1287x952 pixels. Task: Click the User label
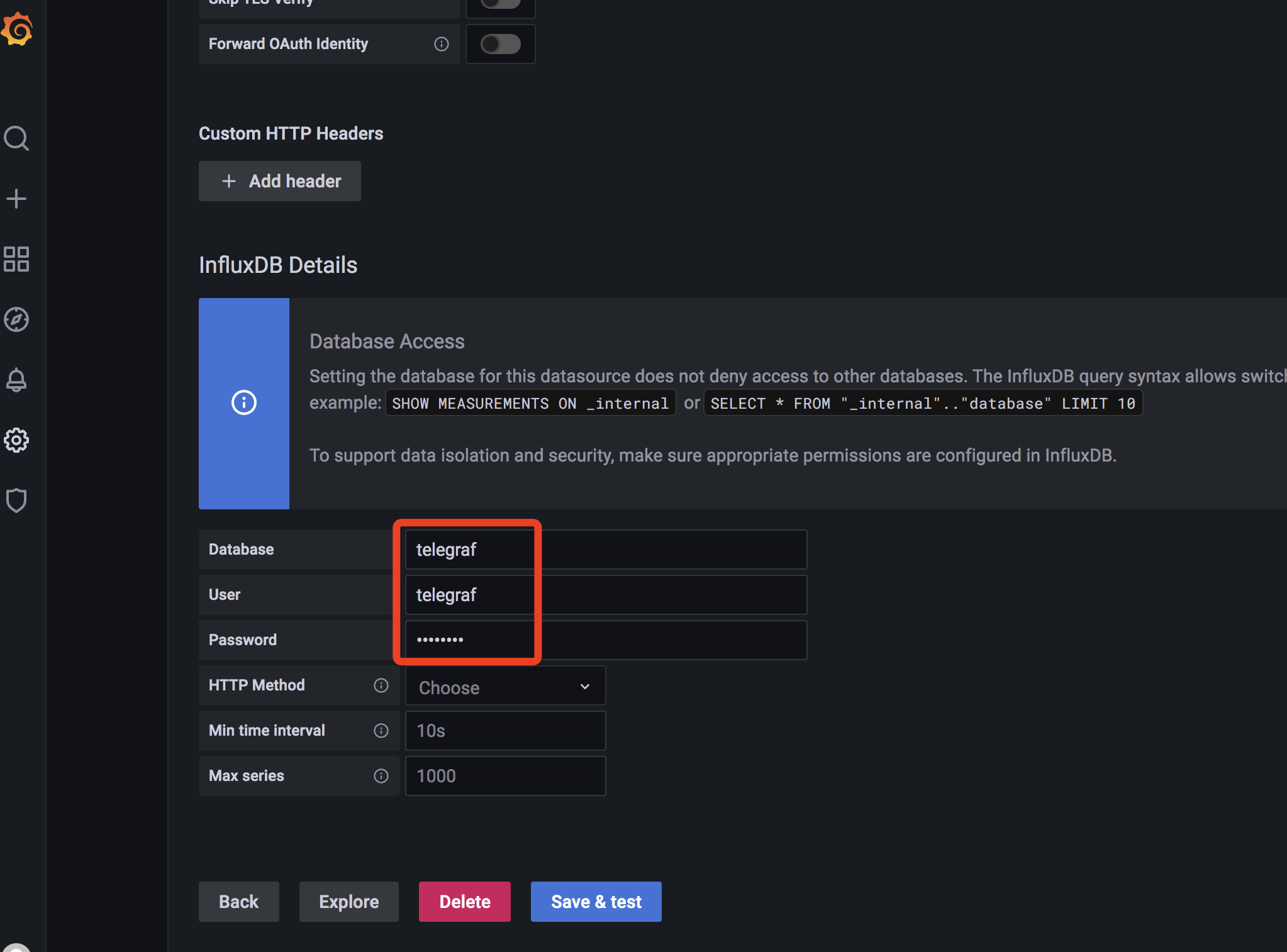tap(225, 595)
